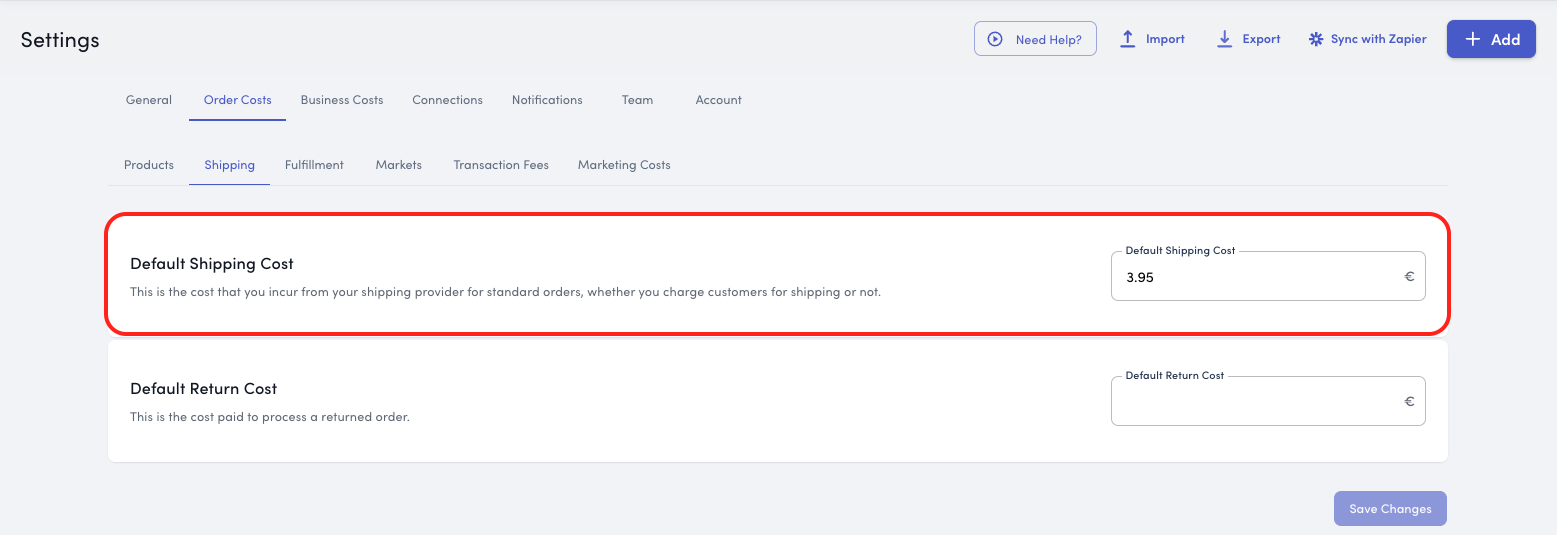Image resolution: width=1557 pixels, height=535 pixels.
Task: Go to the Marketing Costs sub-tab
Action: pyautogui.click(x=624, y=165)
